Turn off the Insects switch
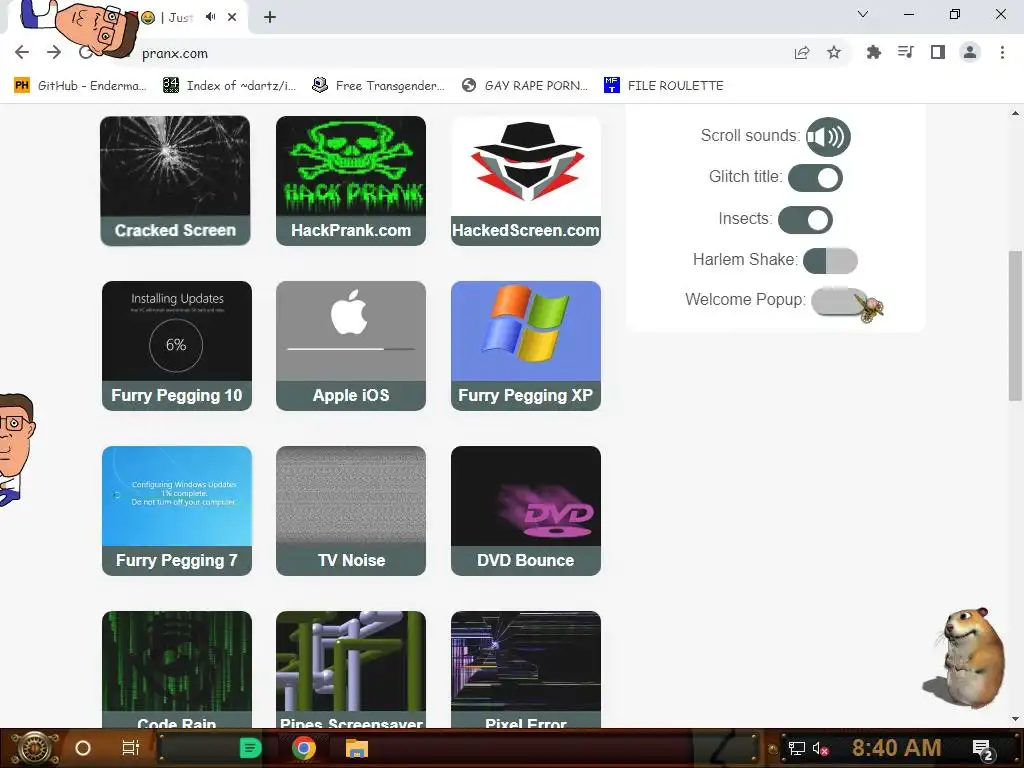The width and height of the screenshot is (1024, 768). click(x=805, y=219)
